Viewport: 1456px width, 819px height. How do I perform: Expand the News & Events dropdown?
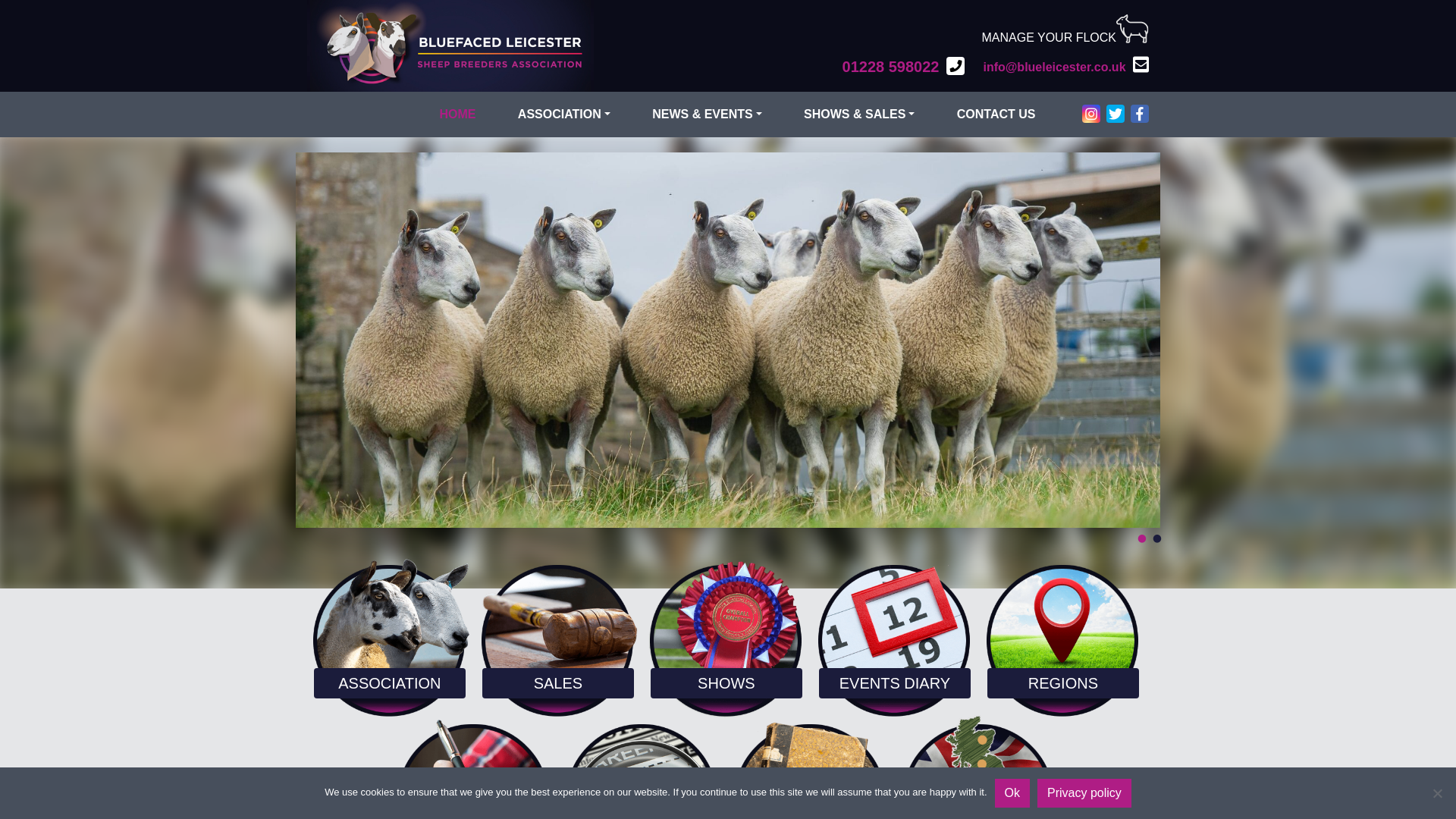(707, 115)
